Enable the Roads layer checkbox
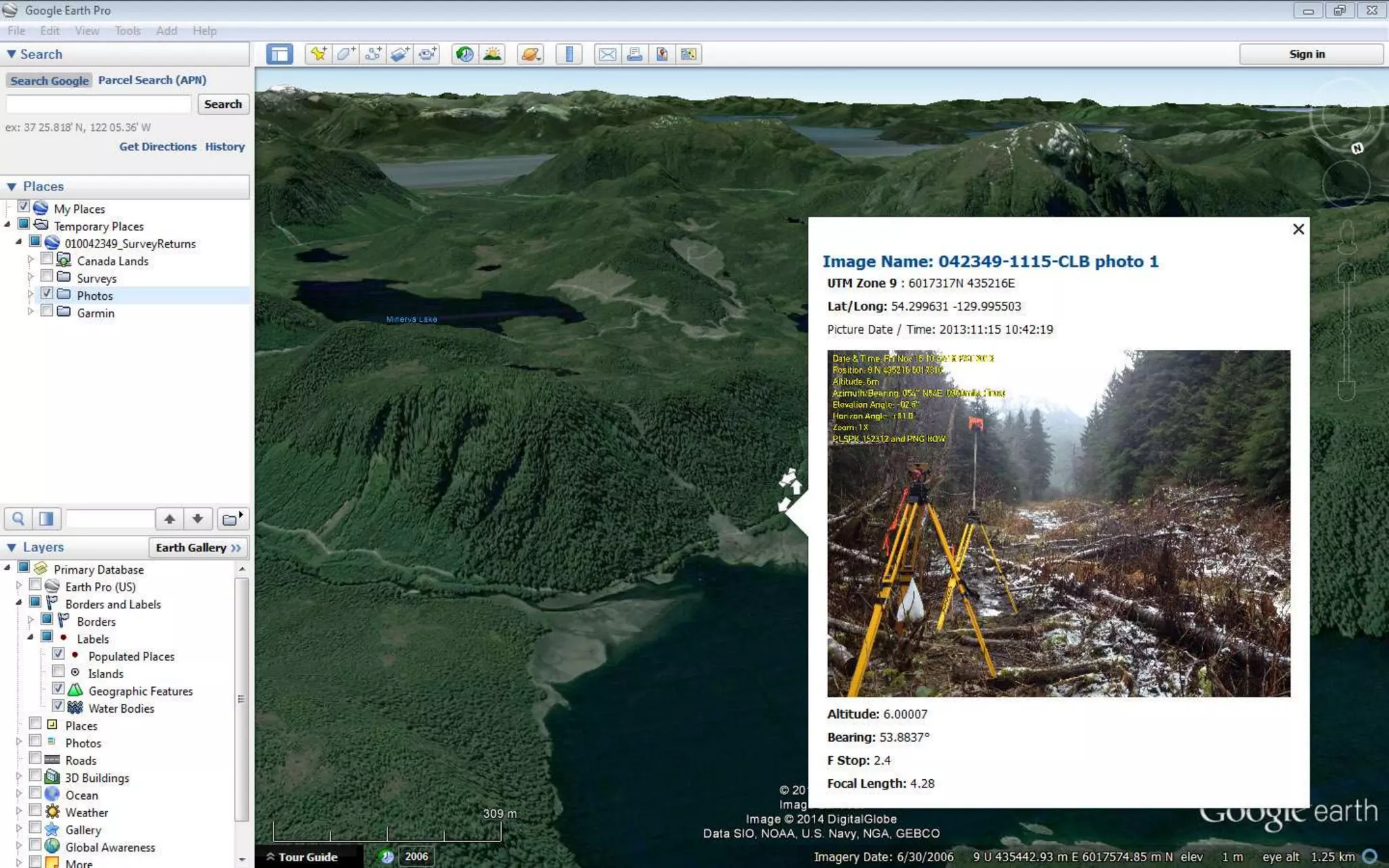1389x868 pixels. click(x=35, y=759)
